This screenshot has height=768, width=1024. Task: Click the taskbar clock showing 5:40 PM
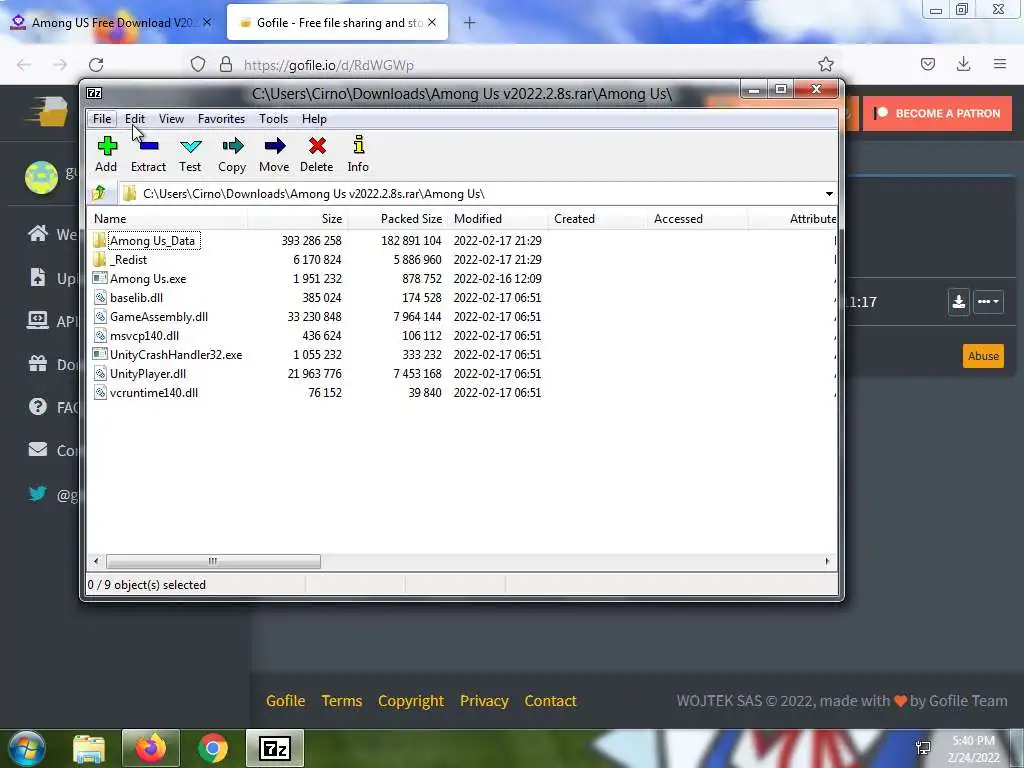(x=973, y=741)
